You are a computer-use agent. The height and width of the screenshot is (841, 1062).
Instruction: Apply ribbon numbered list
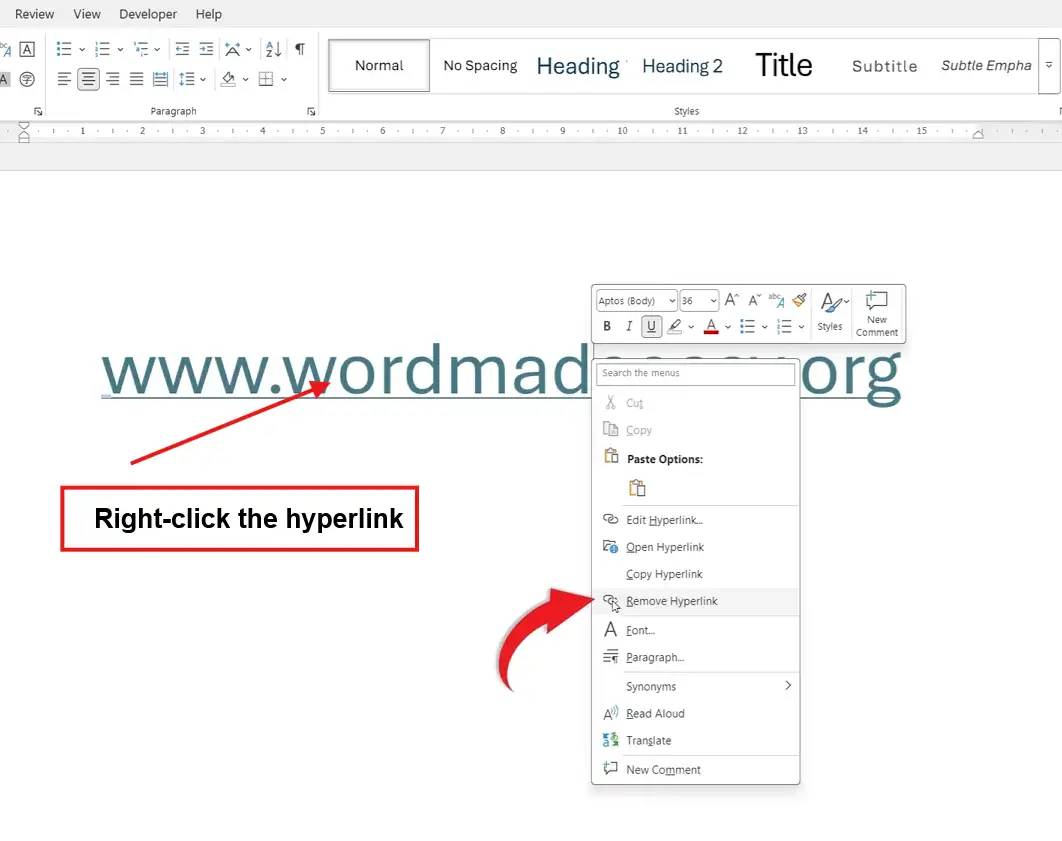(102, 49)
